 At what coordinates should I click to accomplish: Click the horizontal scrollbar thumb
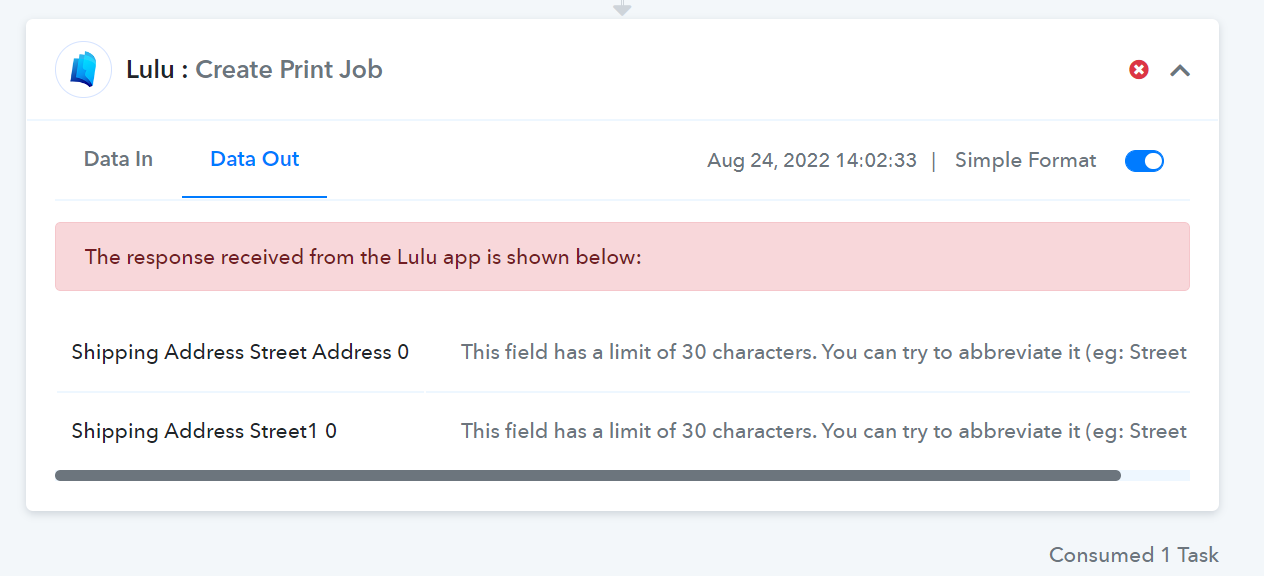click(x=587, y=476)
